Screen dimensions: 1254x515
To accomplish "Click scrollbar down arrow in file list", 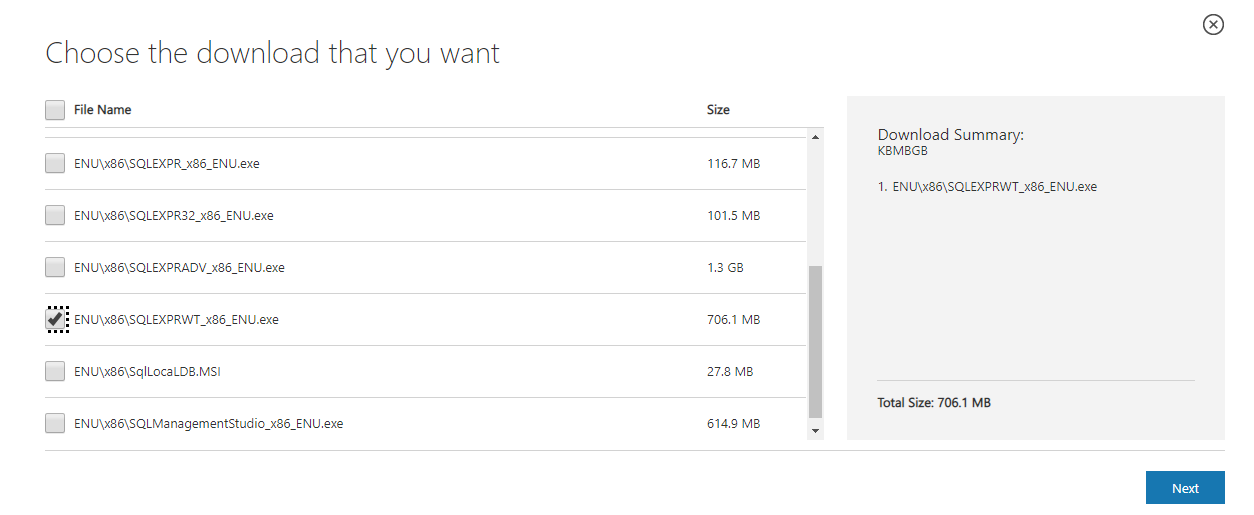I will click(815, 431).
